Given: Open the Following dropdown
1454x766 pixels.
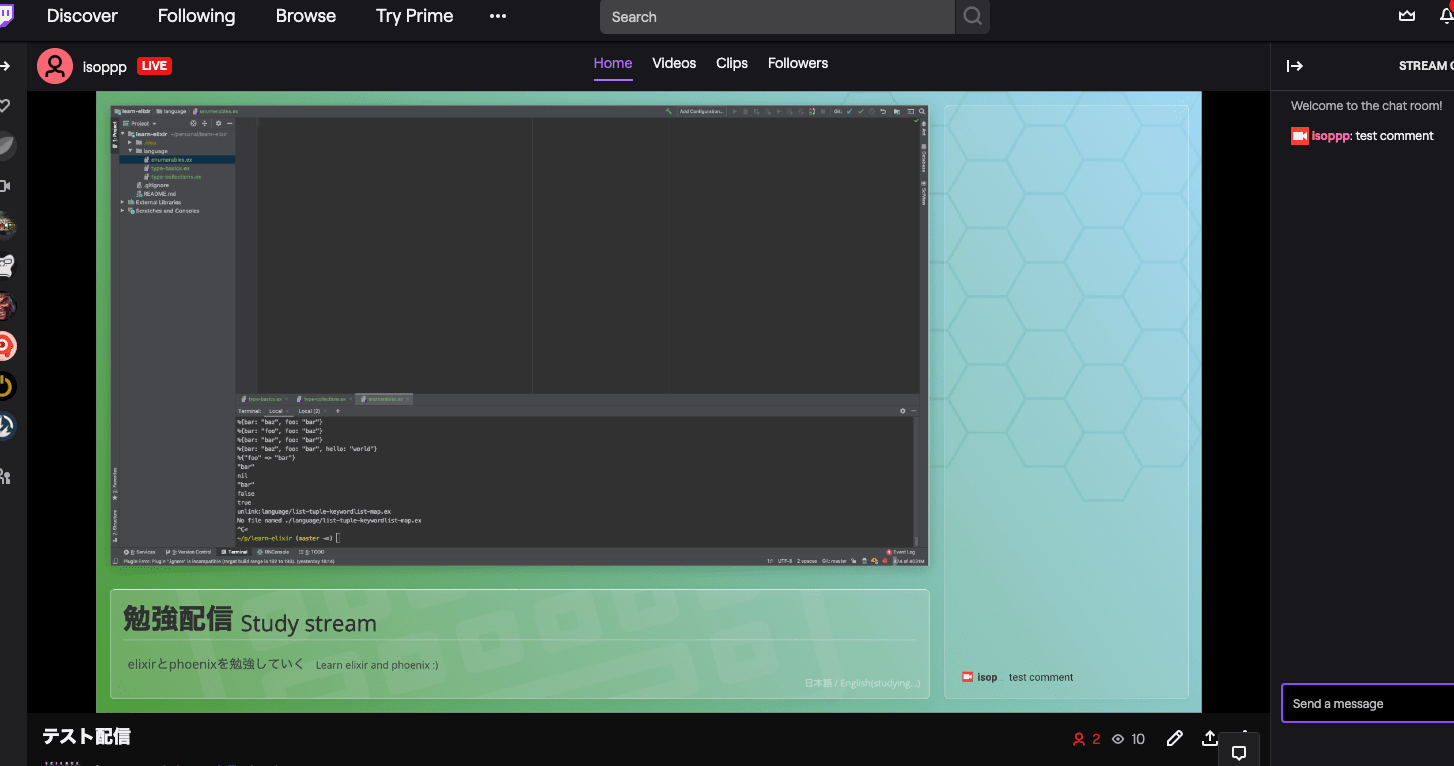Looking at the screenshot, I should 196,15.
